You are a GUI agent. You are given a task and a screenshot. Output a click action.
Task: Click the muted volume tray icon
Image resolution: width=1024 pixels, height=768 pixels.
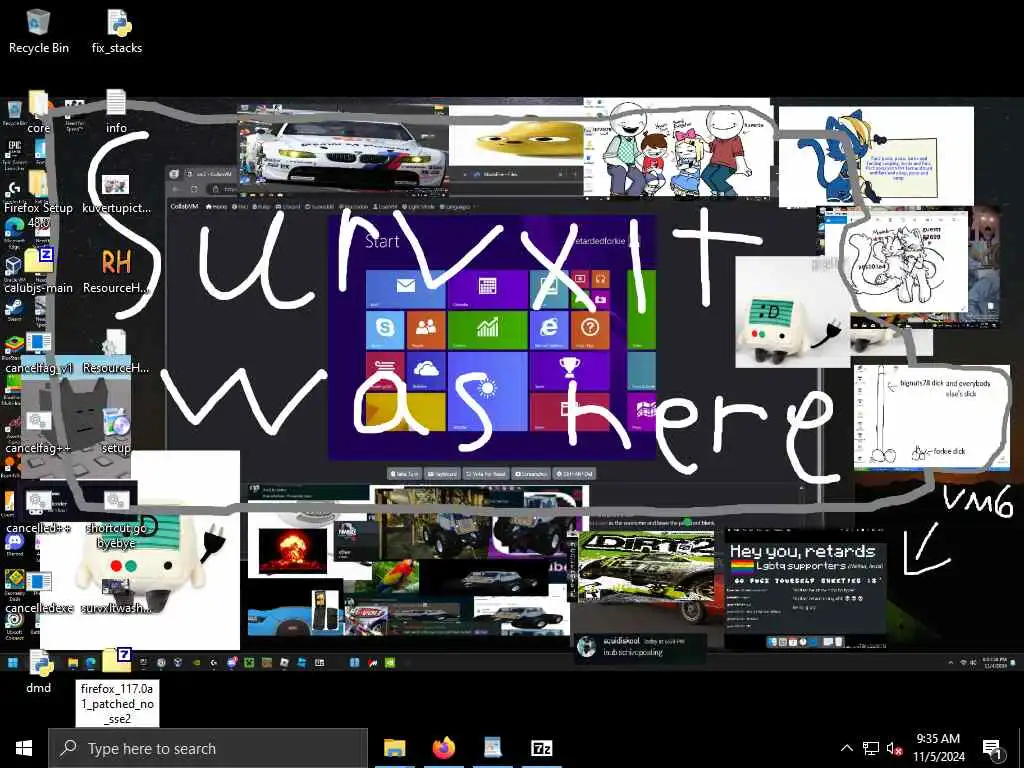[x=894, y=748]
